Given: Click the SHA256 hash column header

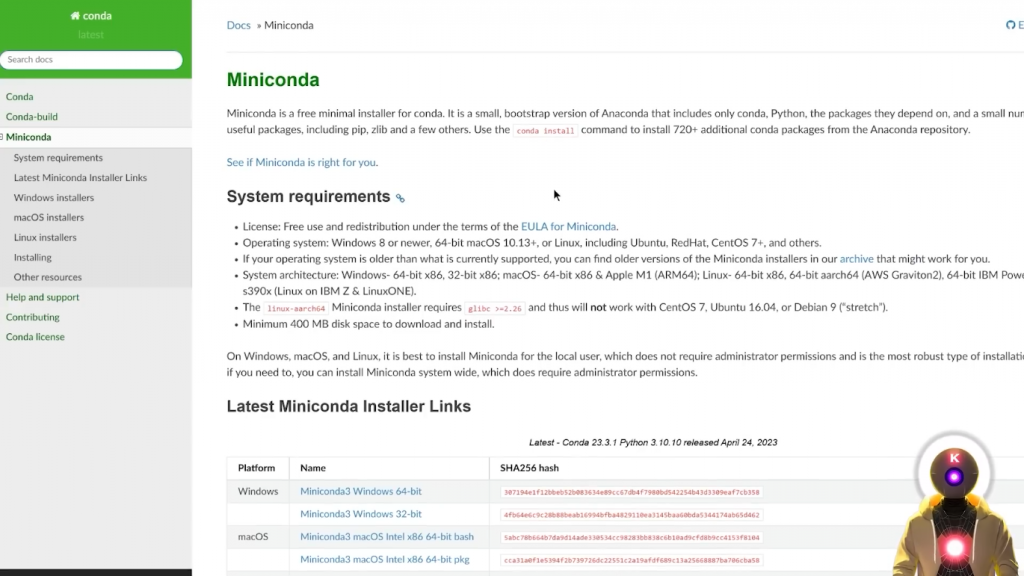Looking at the screenshot, I should pos(530,468).
